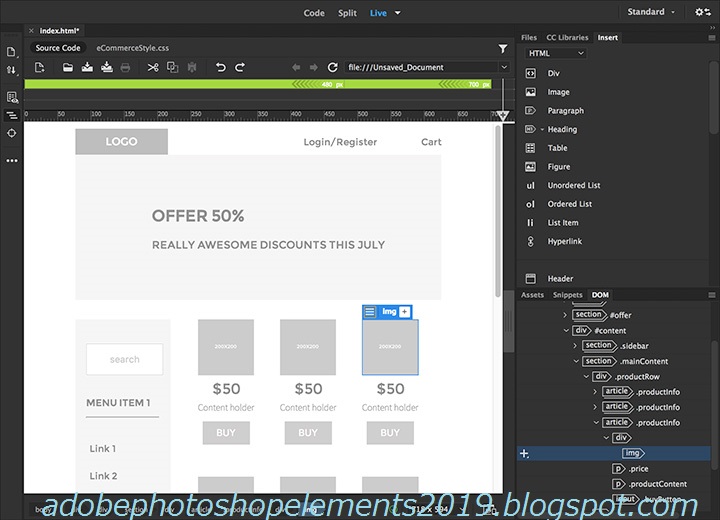
Task: Select the p .price DOM node
Action: tap(630, 469)
